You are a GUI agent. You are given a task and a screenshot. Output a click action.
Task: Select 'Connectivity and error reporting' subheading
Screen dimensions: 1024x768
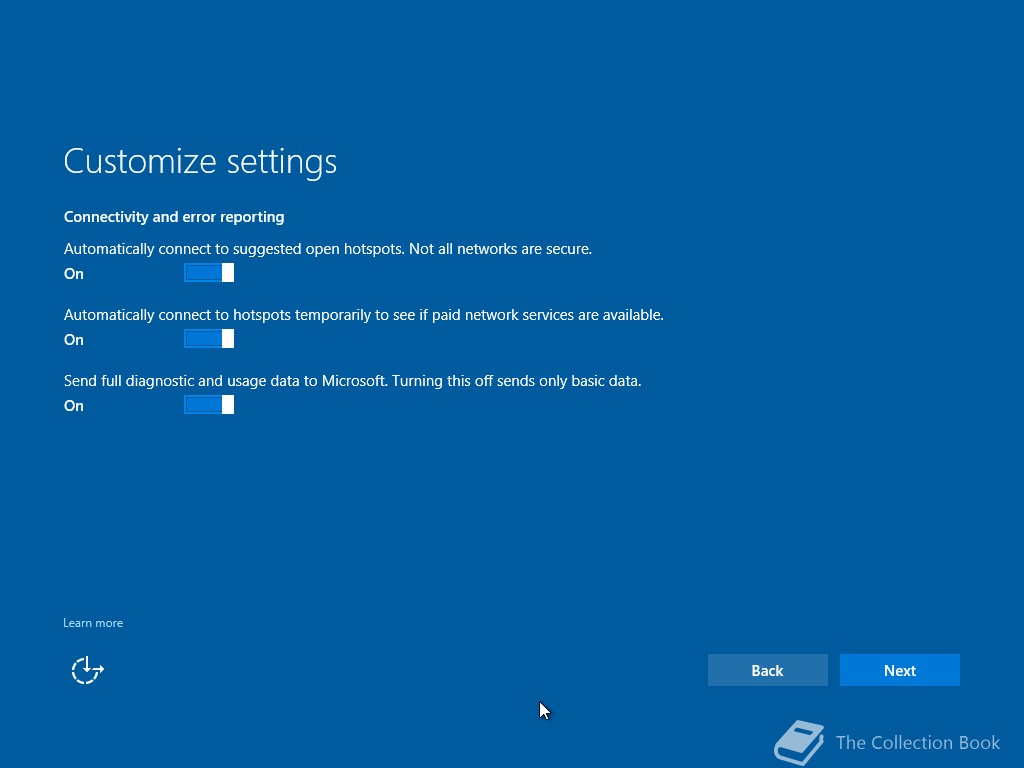174,217
